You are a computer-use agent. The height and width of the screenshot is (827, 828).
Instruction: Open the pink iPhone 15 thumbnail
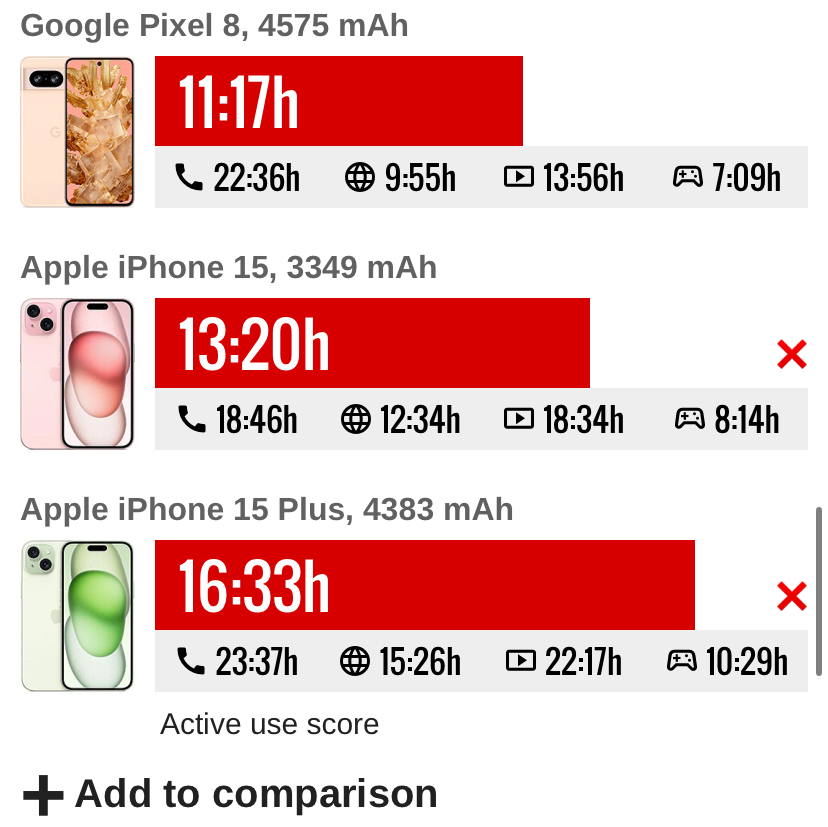tap(77, 374)
